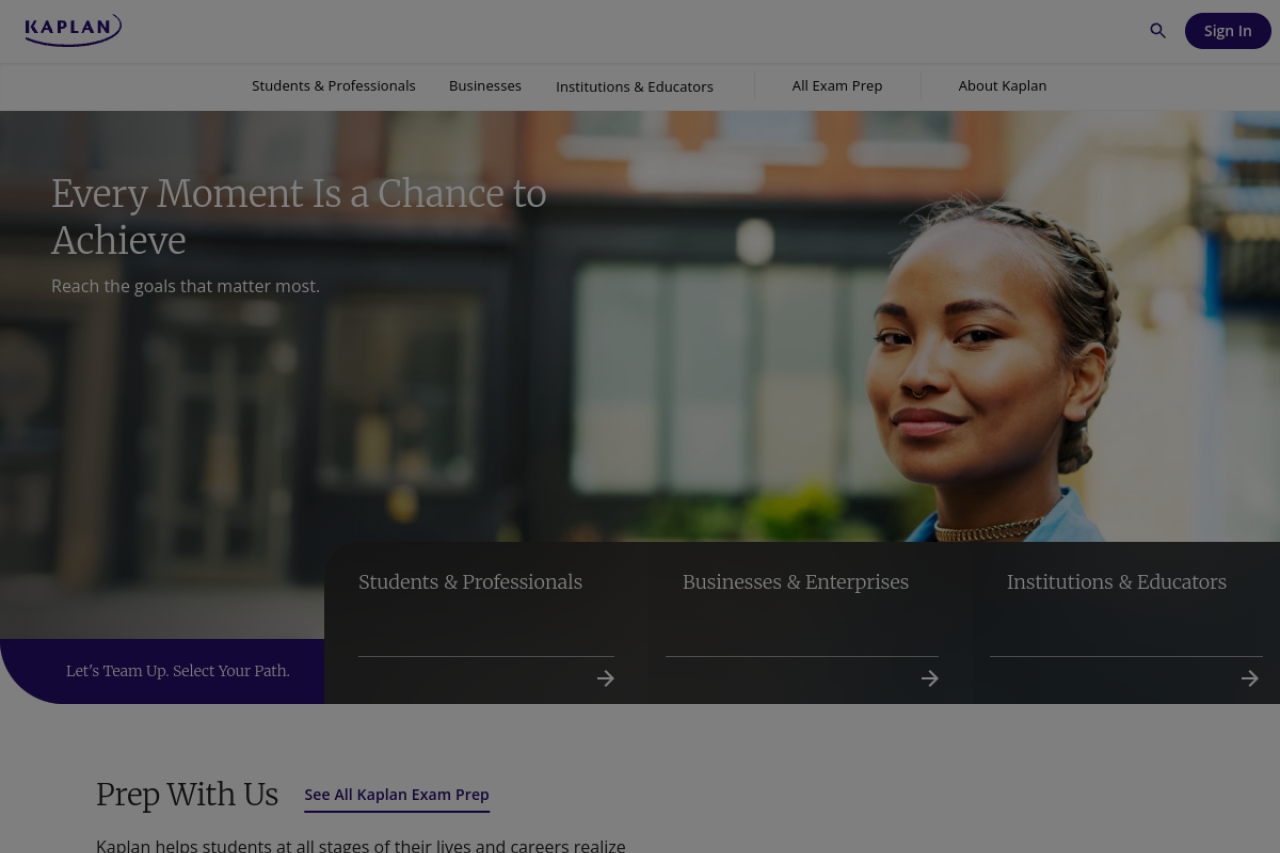Click the Institutions & Educators card arrow

click(1250, 679)
